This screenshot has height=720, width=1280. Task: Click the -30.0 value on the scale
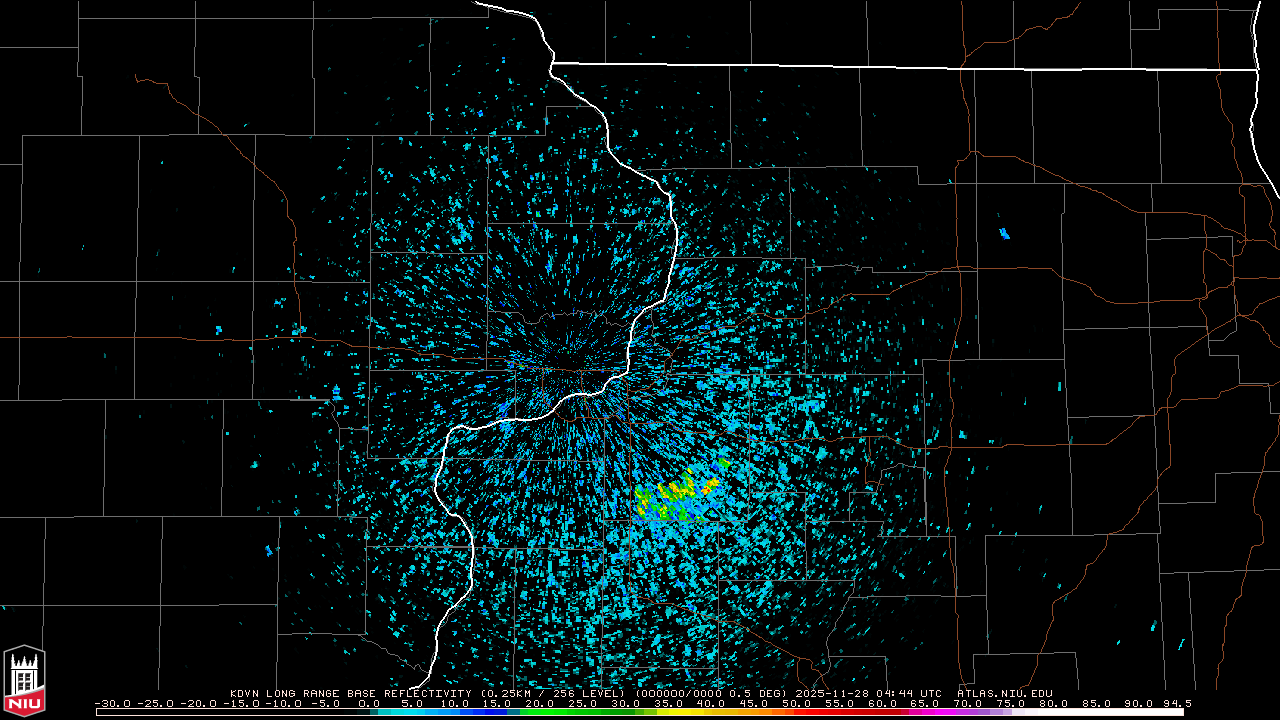tap(111, 703)
